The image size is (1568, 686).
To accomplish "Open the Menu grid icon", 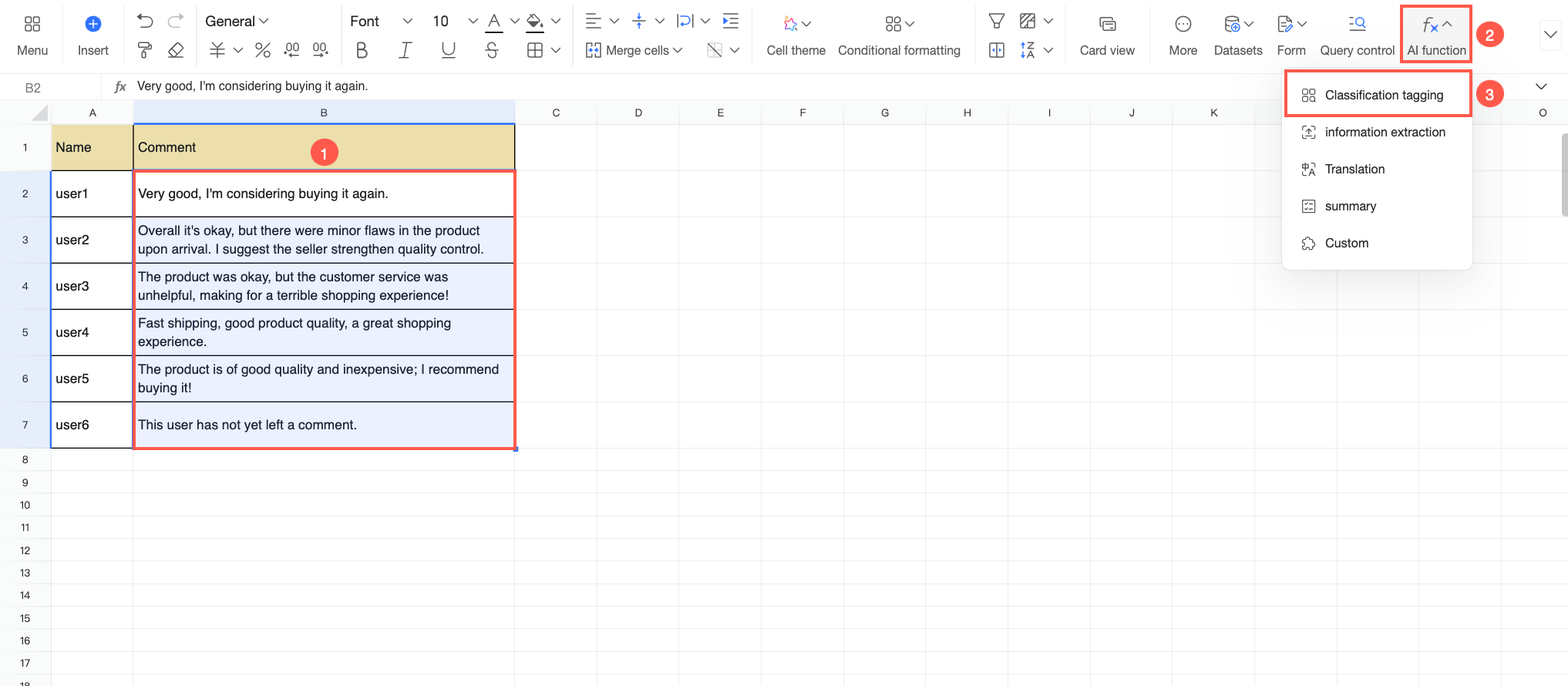I will point(32,24).
